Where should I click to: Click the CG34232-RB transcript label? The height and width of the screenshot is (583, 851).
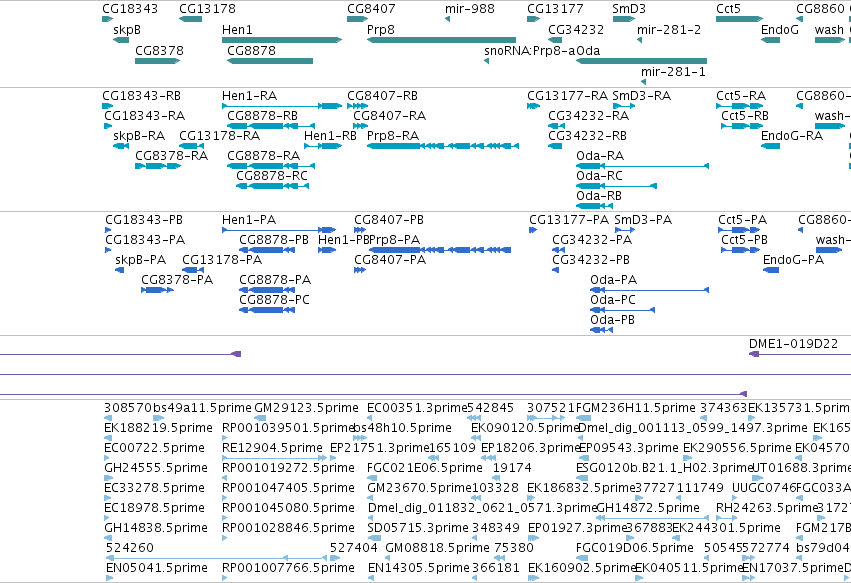coord(587,136)
